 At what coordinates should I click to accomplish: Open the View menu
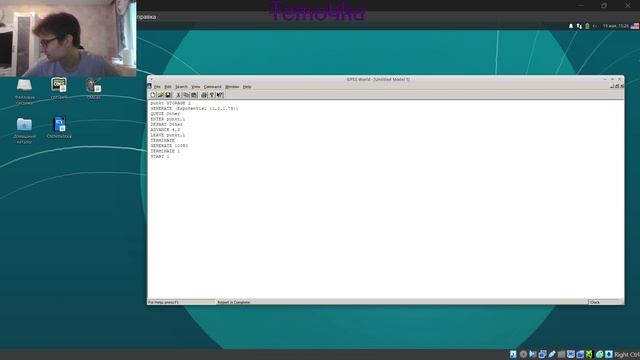click(196, 87)
